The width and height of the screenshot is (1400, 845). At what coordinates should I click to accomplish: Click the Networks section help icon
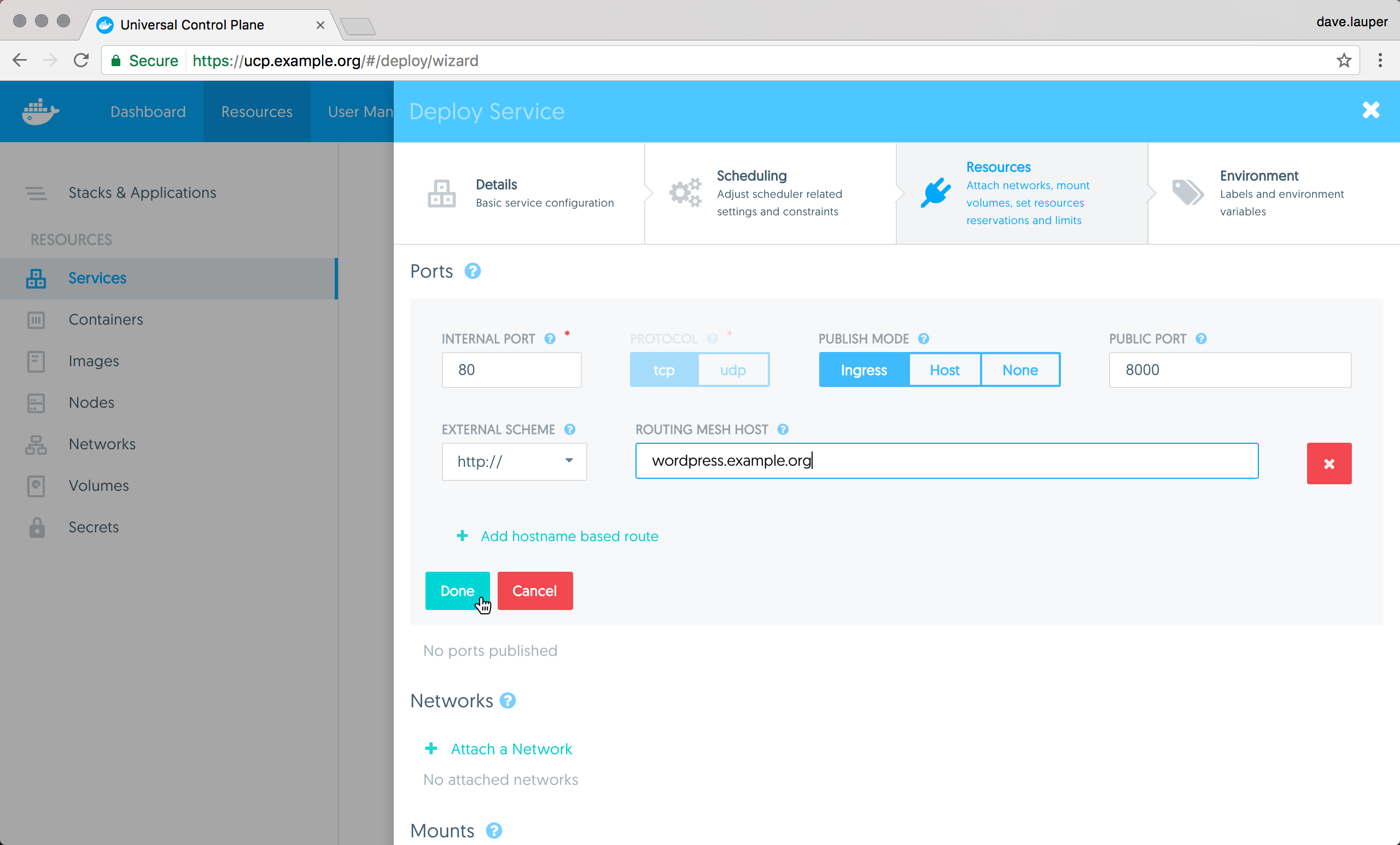click(507, 701)
